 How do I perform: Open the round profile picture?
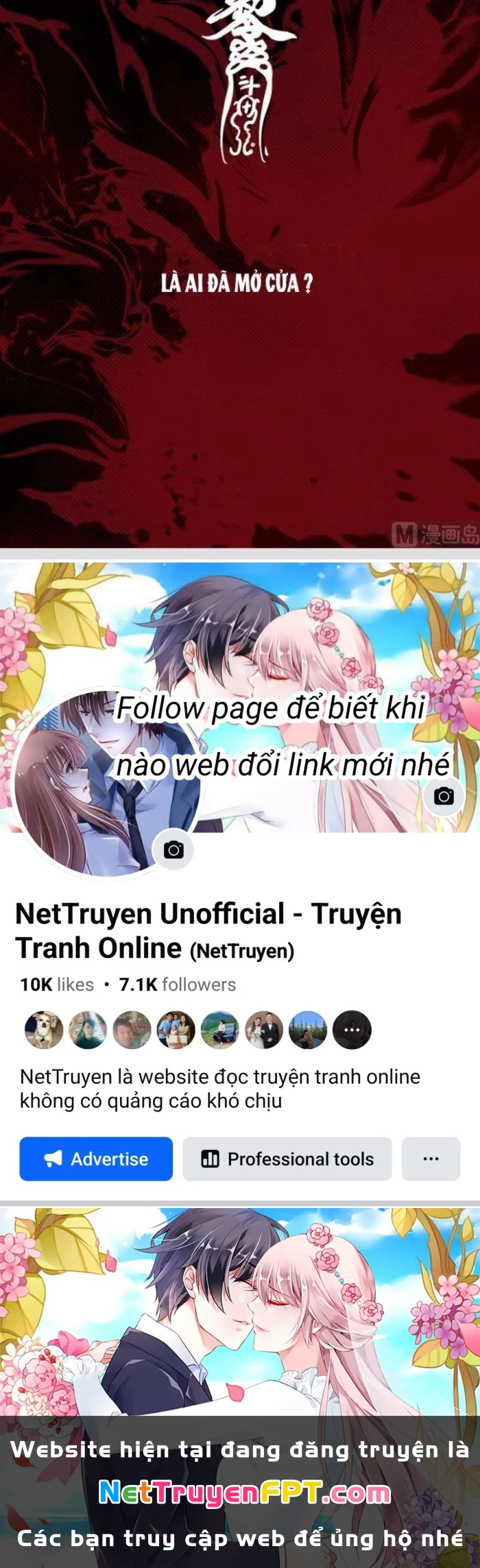point(106,784)
